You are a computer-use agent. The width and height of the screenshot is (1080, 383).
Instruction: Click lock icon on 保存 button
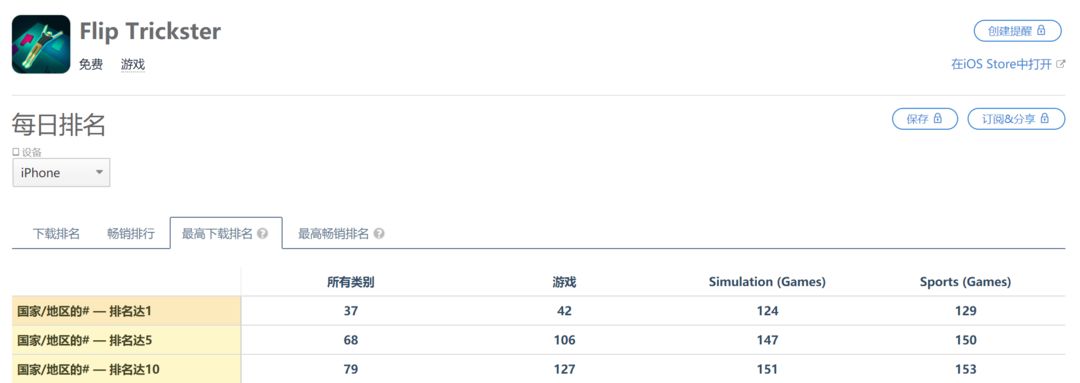click(937, 118)
